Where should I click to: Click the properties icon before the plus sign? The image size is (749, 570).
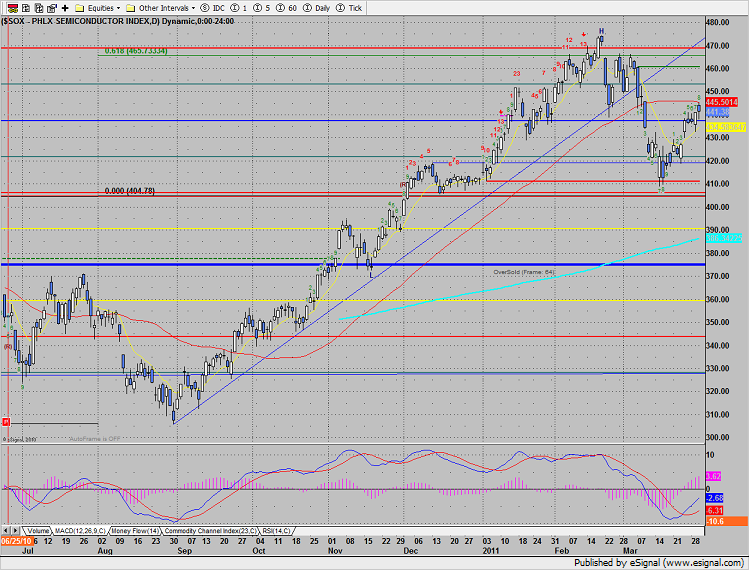click(x=52, y=8)
